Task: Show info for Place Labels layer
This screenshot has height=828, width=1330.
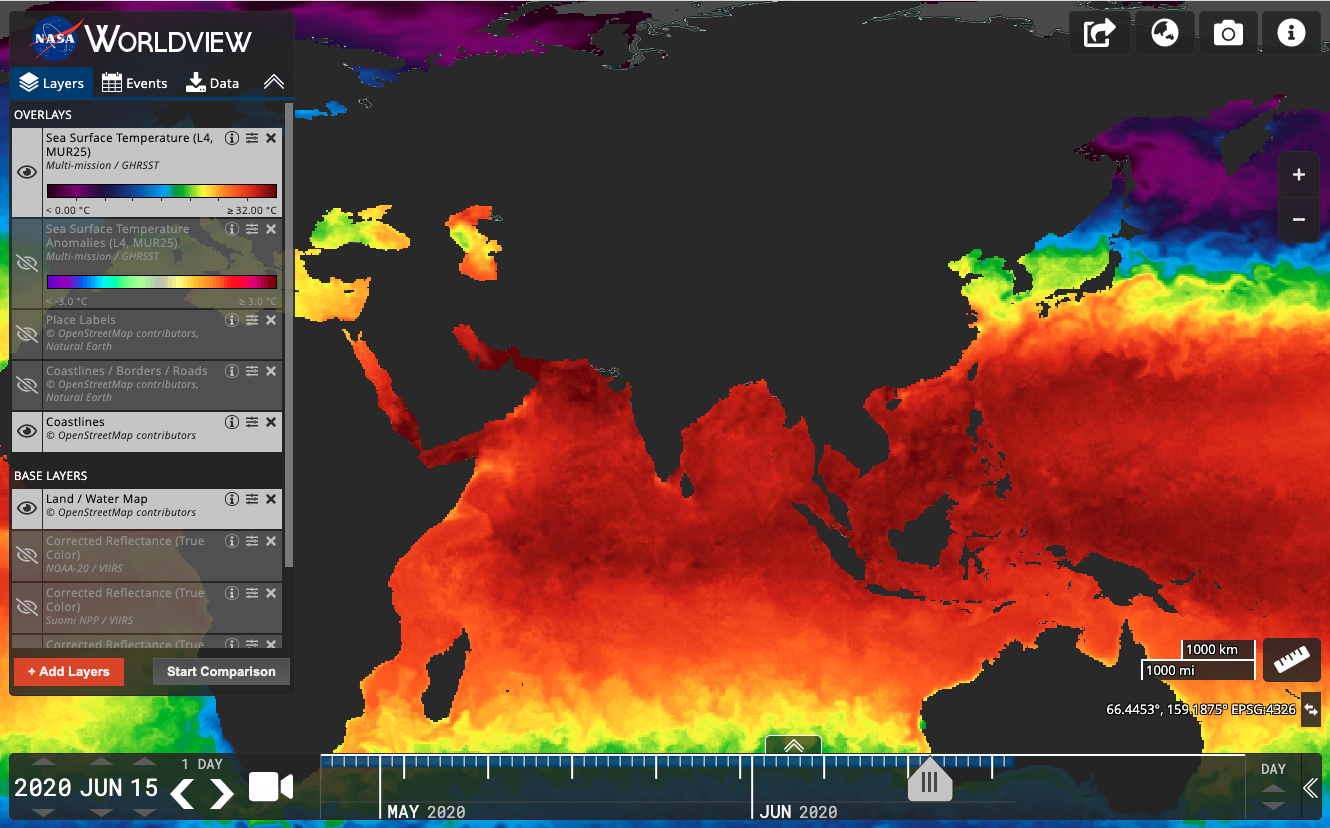Action: click(232, 320)
